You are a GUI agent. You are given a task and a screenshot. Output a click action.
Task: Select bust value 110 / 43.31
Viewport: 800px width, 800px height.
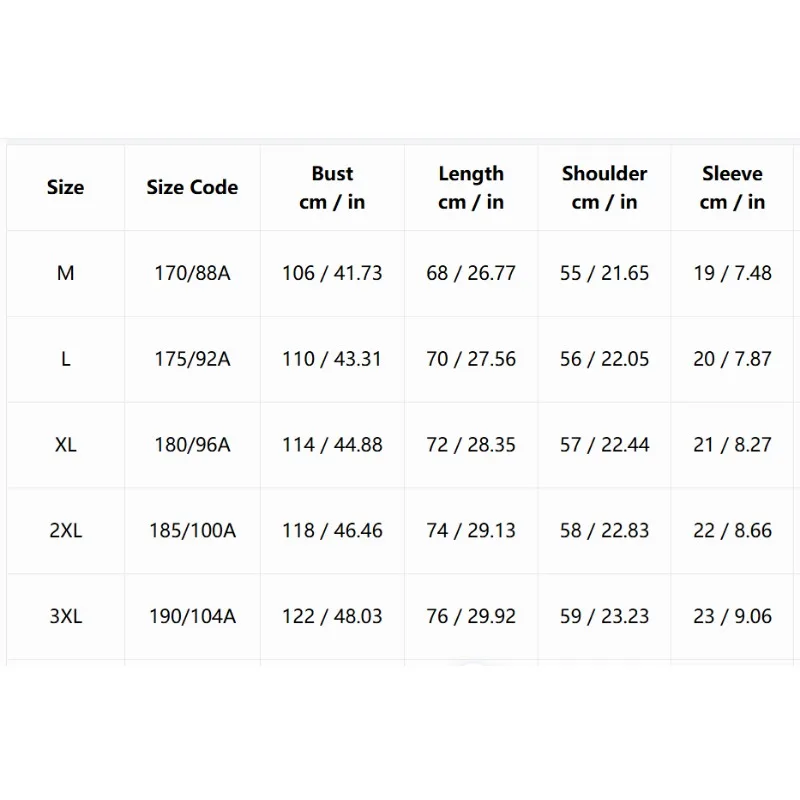tap(332, 359)
